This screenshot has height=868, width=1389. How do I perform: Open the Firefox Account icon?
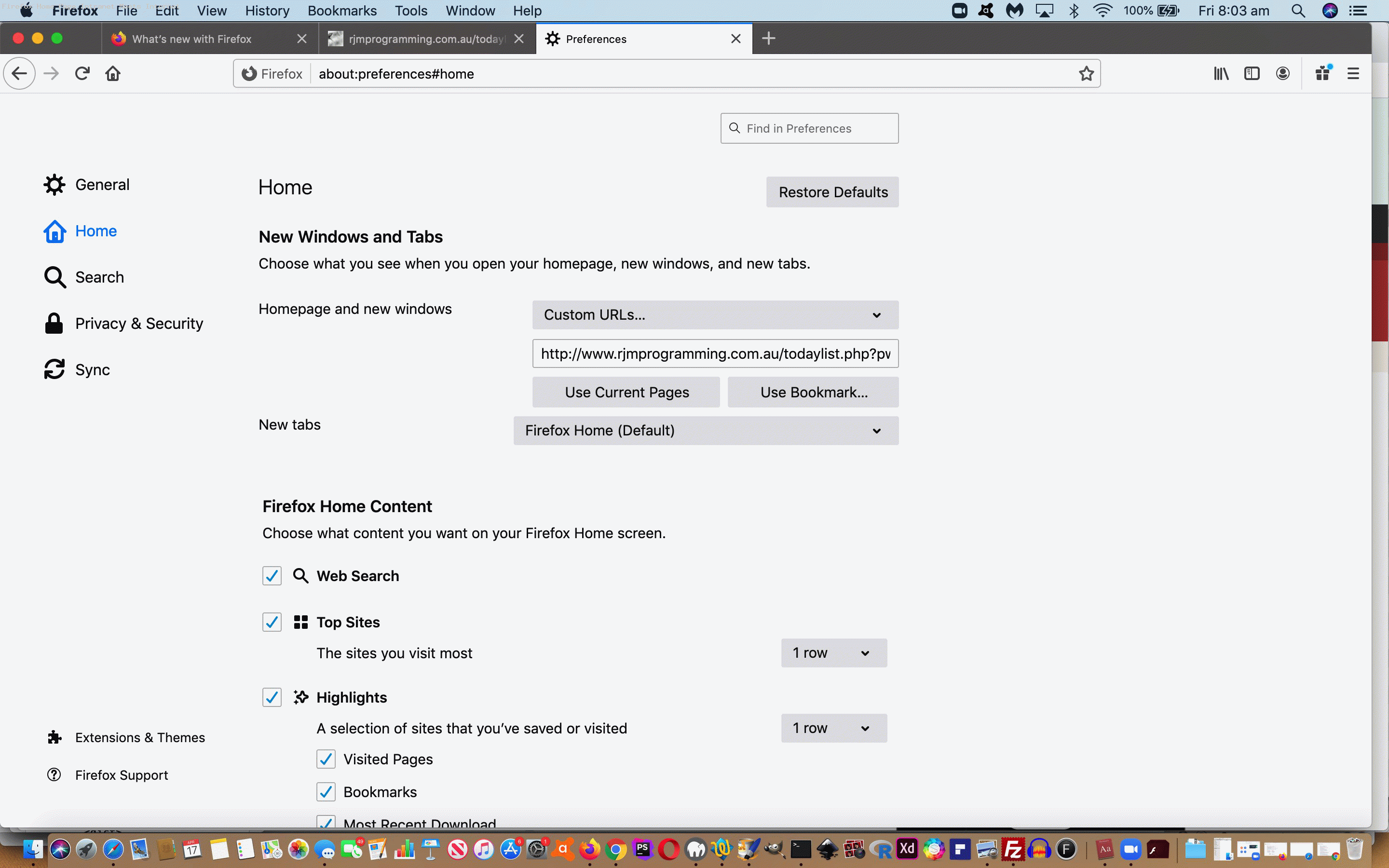(x=1283, y=73)
